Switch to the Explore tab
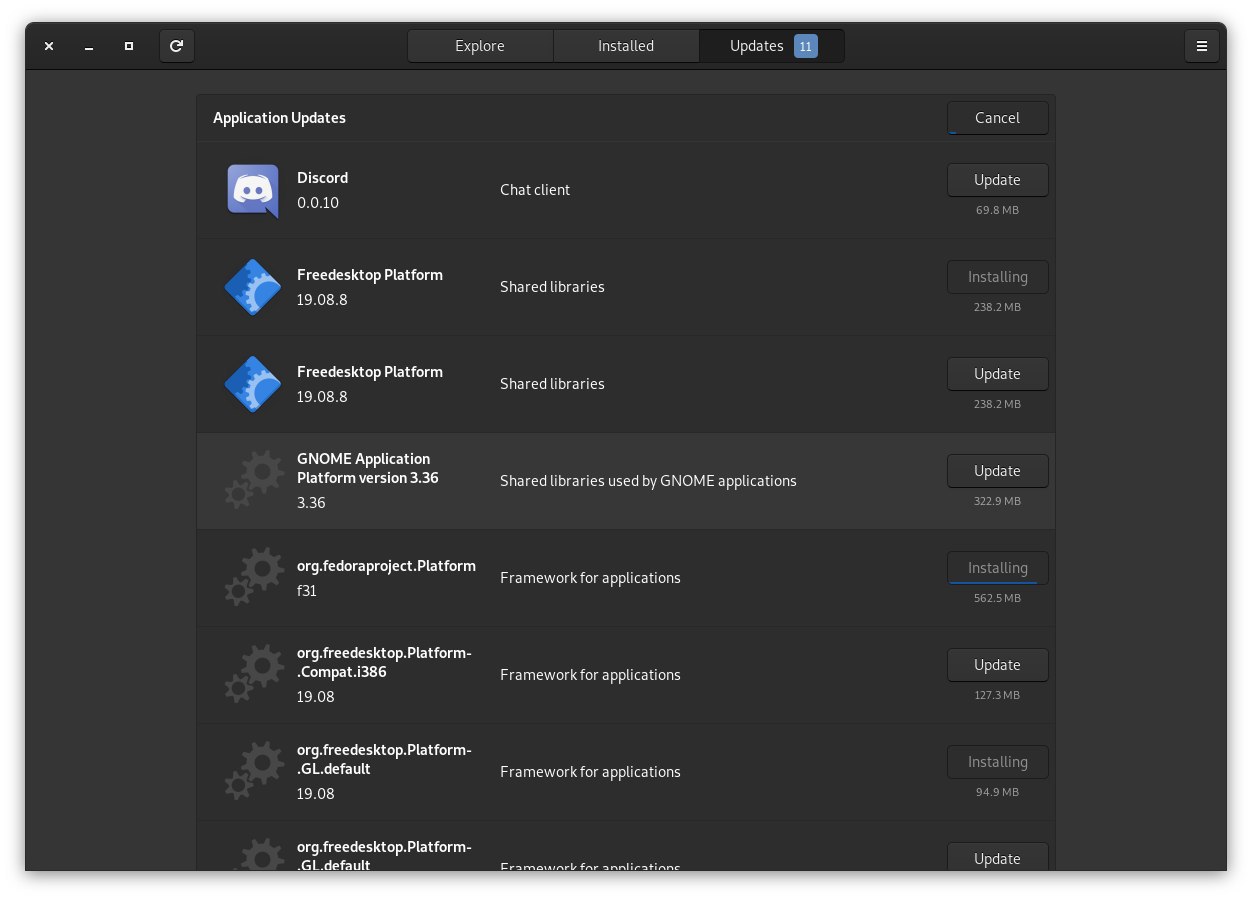 click(x=480, y=46)
